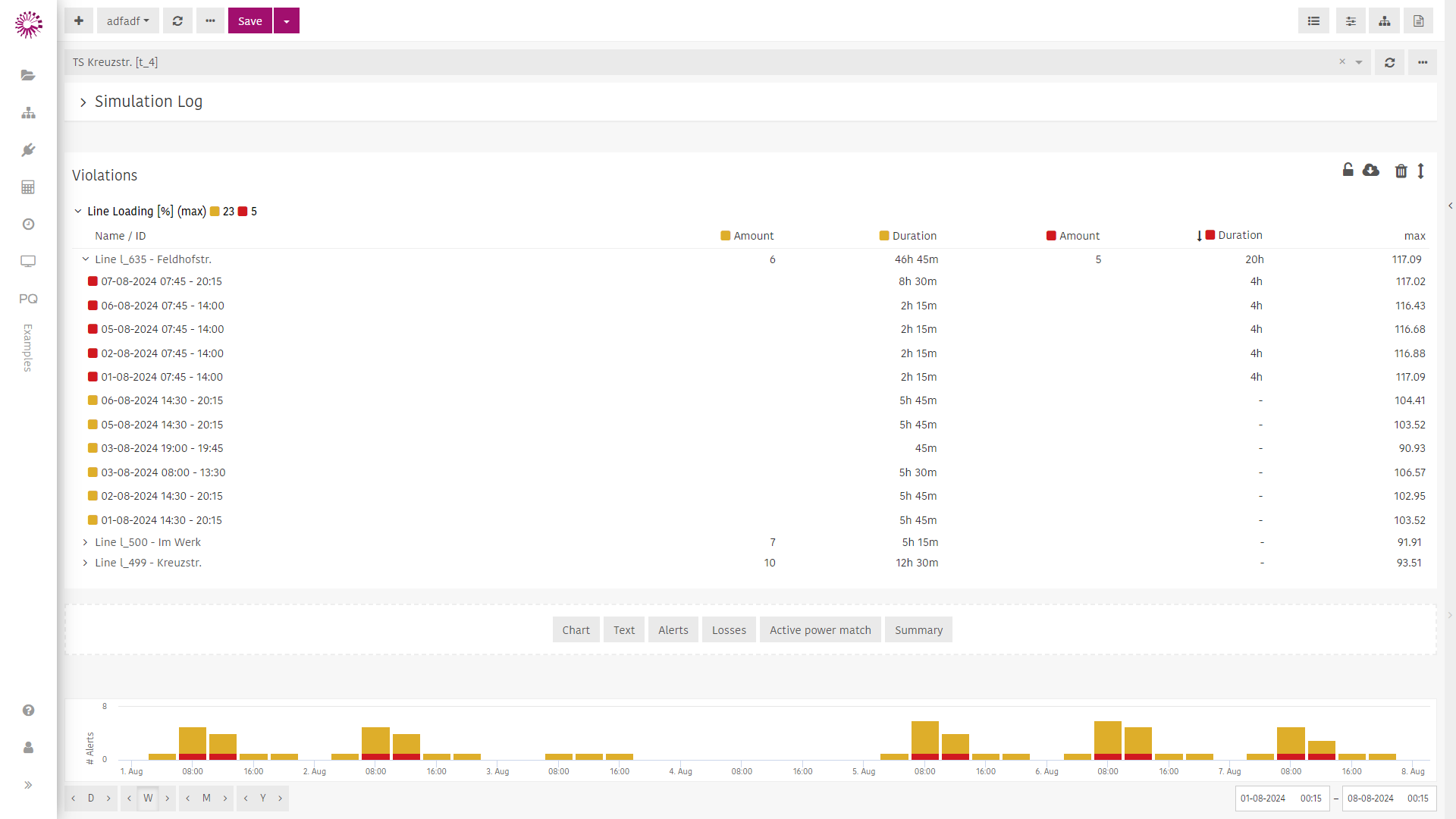This screenshot has height=819, width=1456.
Task: Open the Save dropdown arrow
Action: [286, 20]
